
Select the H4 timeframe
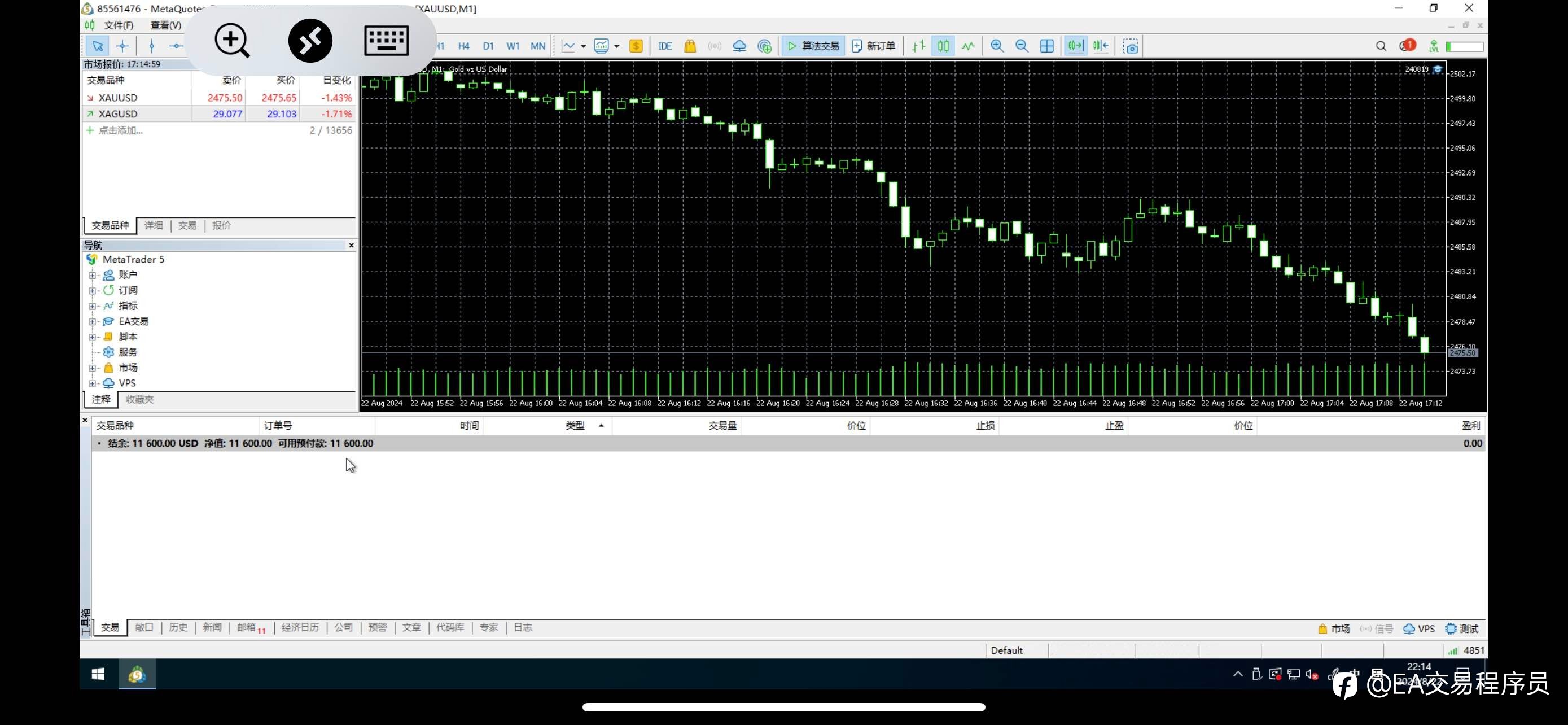click(463, 46)
